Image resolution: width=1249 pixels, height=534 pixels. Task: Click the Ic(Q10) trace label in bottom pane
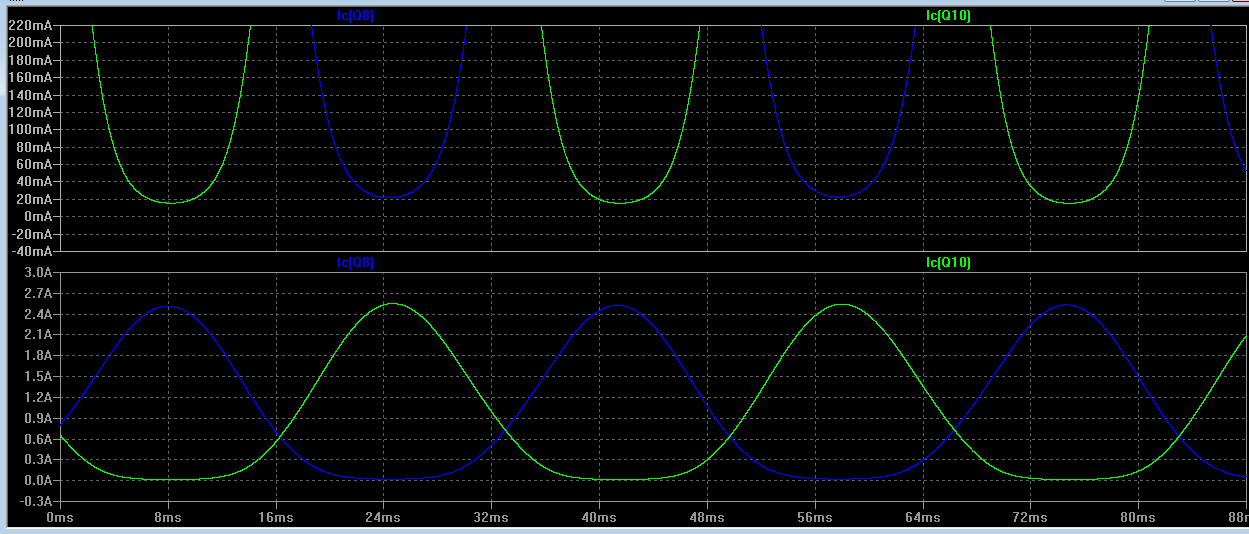[x=948, y=263]
